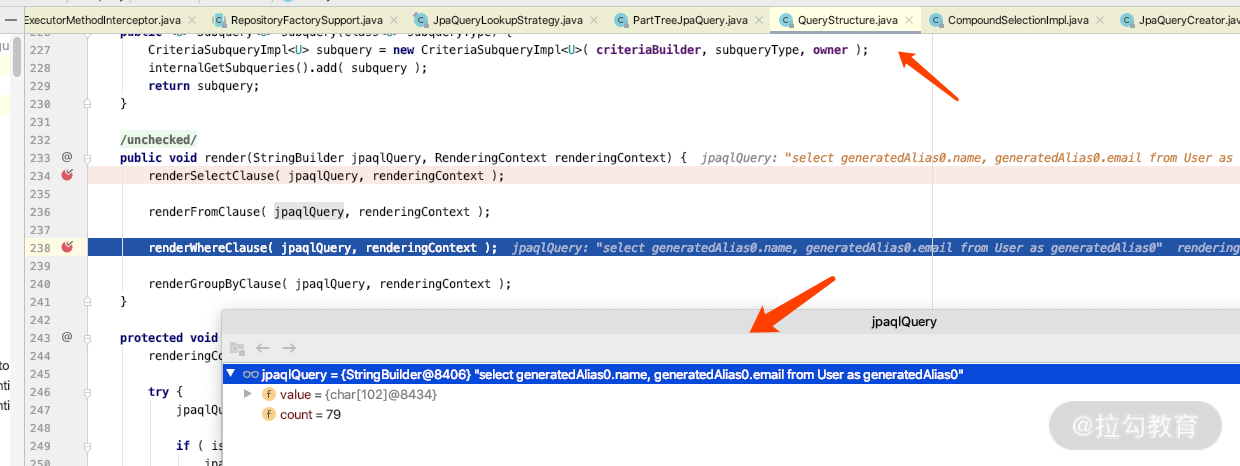Click the popup's forward arrow
The height and width of the screenshot is (466, 1240).
point(289,348)
